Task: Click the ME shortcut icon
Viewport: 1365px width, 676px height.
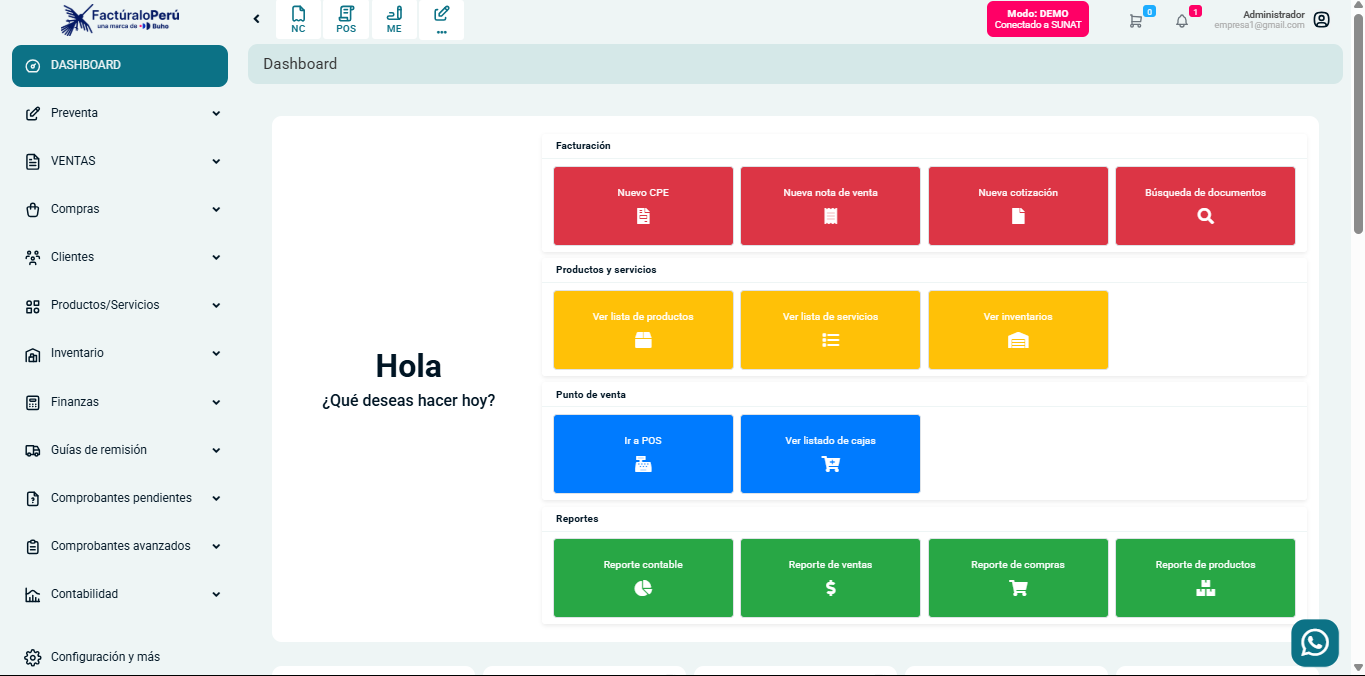Action: pos(394,19)
